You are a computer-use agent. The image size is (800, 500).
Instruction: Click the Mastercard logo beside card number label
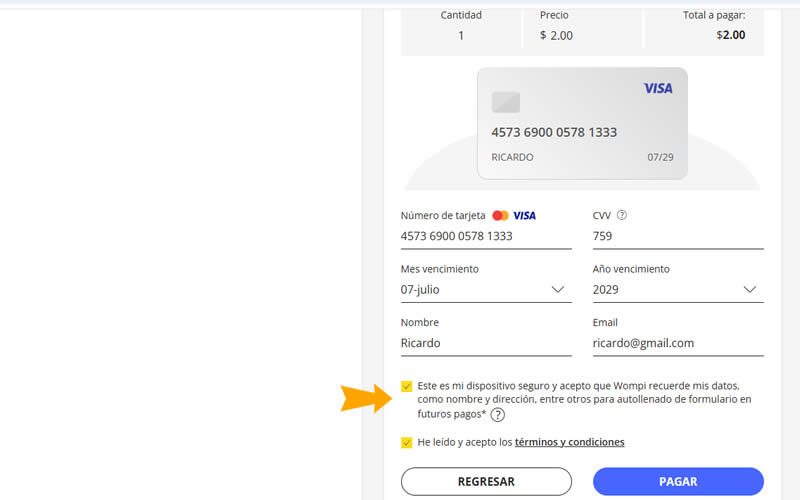point(500,215)
